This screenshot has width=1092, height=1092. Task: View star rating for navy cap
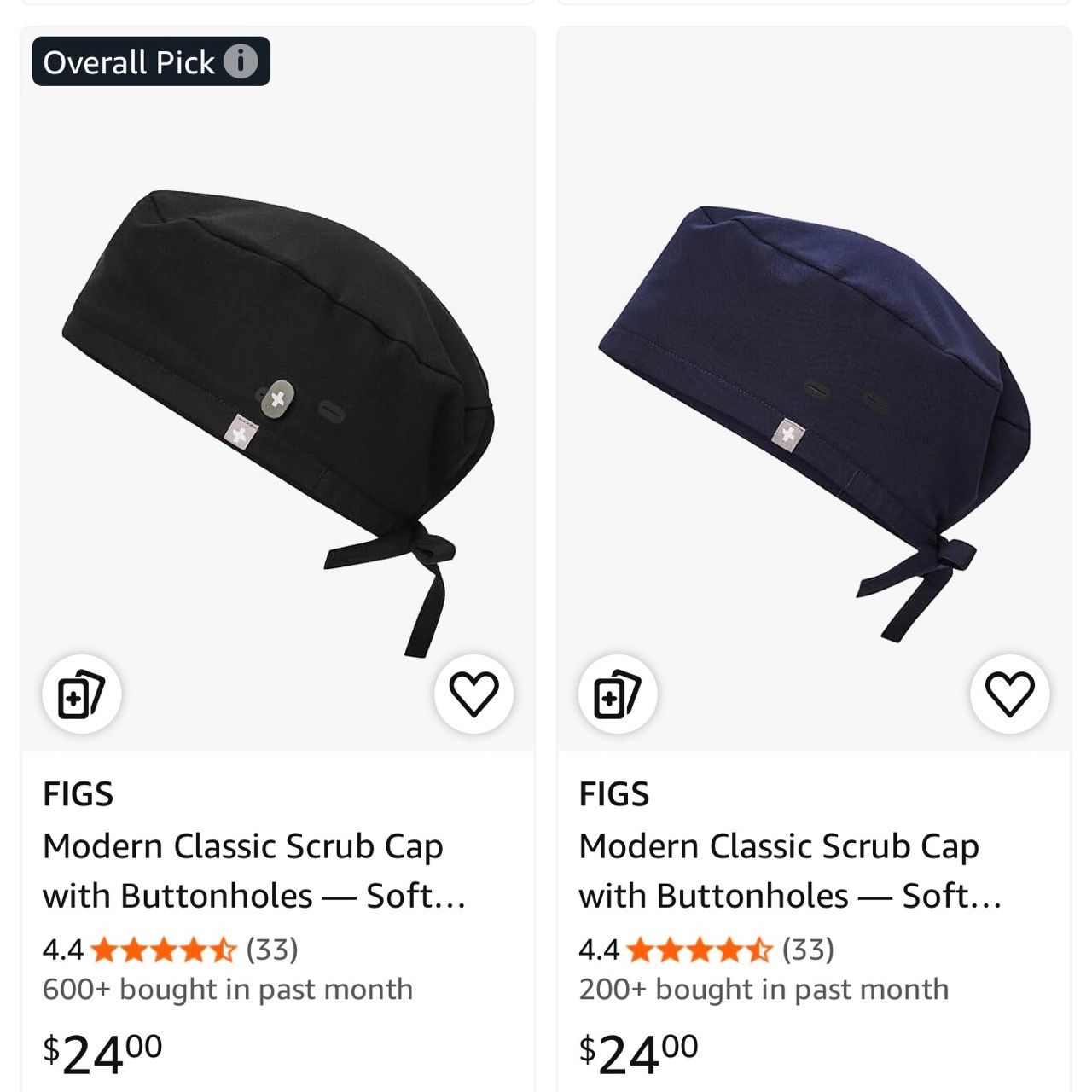point(699,950)
